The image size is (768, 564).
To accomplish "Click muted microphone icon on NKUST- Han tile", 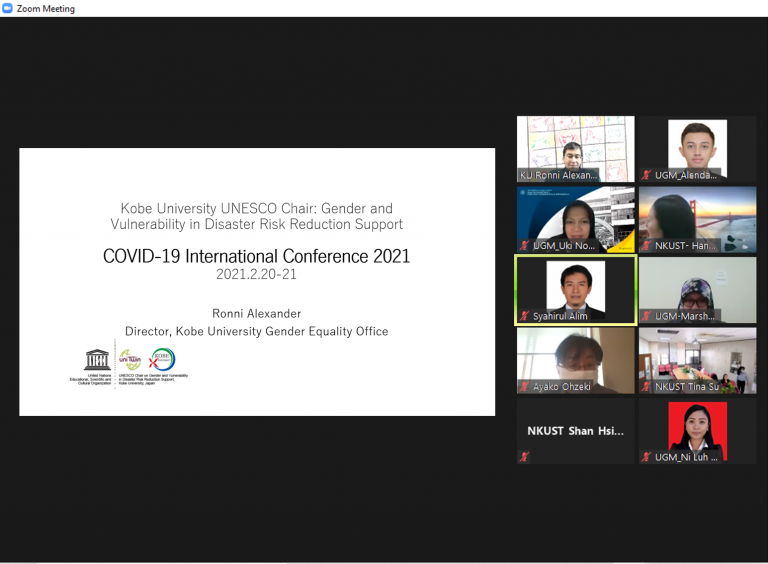I will [x=647, y=245].
